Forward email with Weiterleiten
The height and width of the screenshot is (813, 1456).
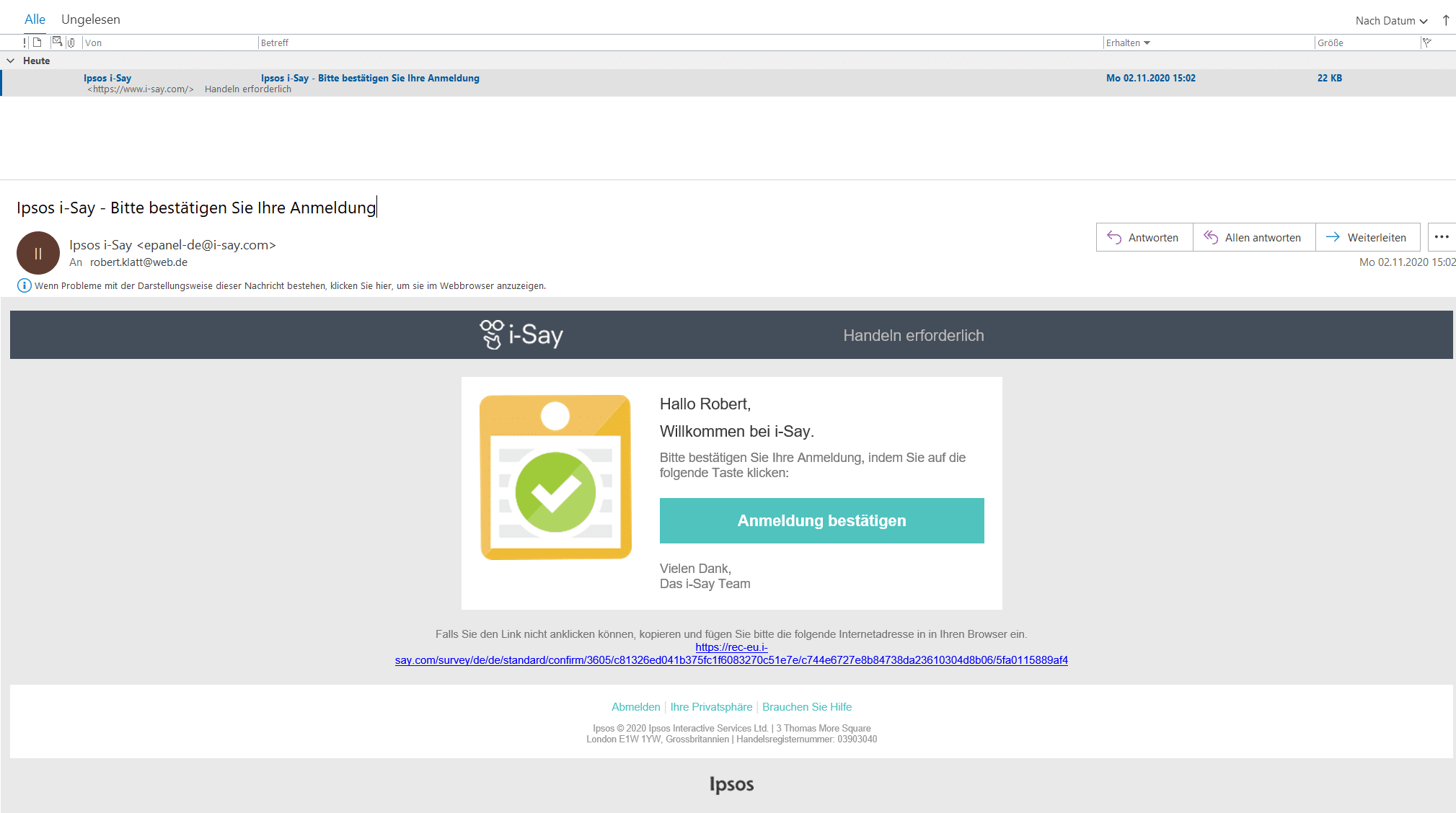coord(1367,237)
